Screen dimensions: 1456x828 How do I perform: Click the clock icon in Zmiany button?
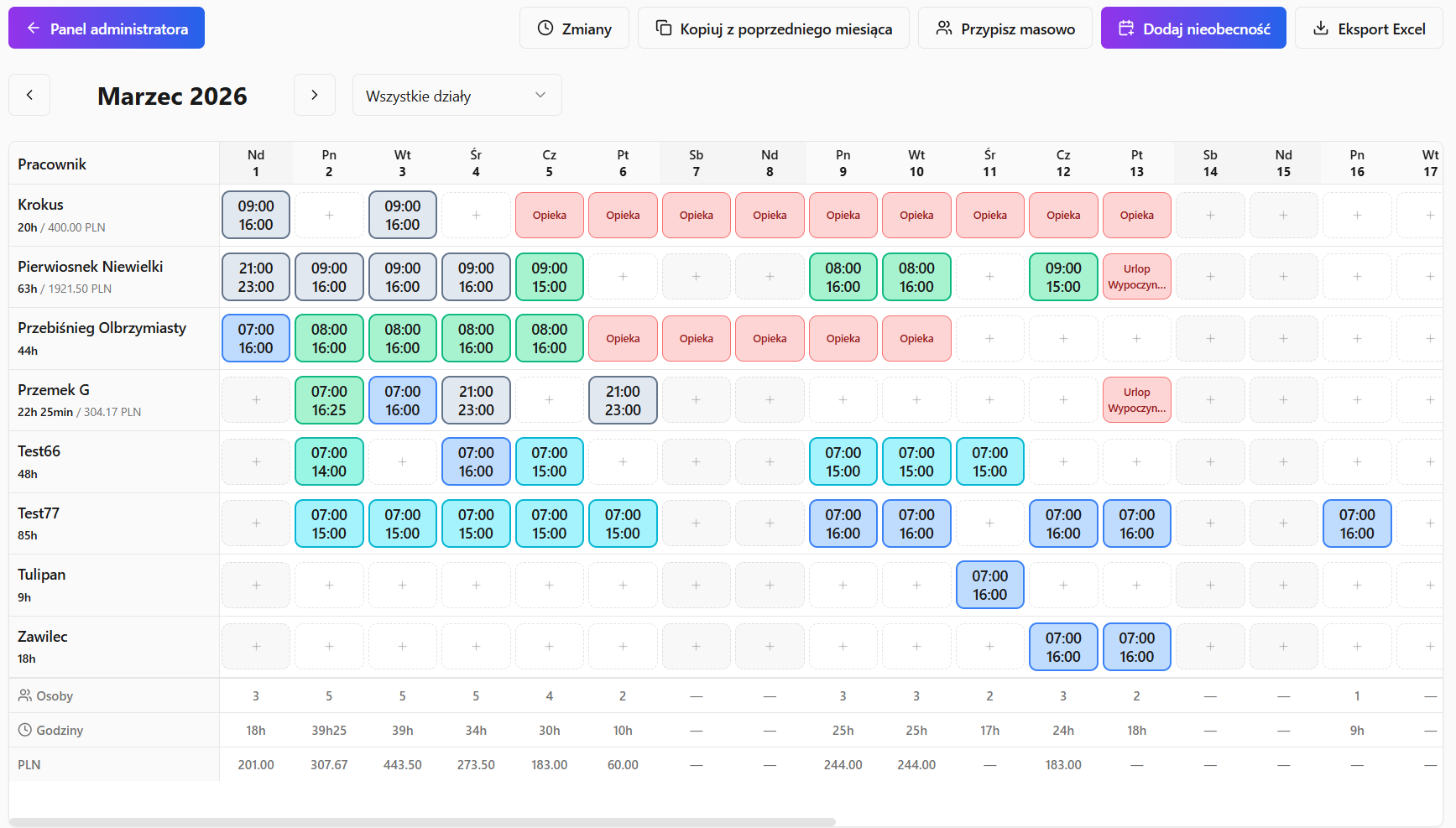[545, 28]
